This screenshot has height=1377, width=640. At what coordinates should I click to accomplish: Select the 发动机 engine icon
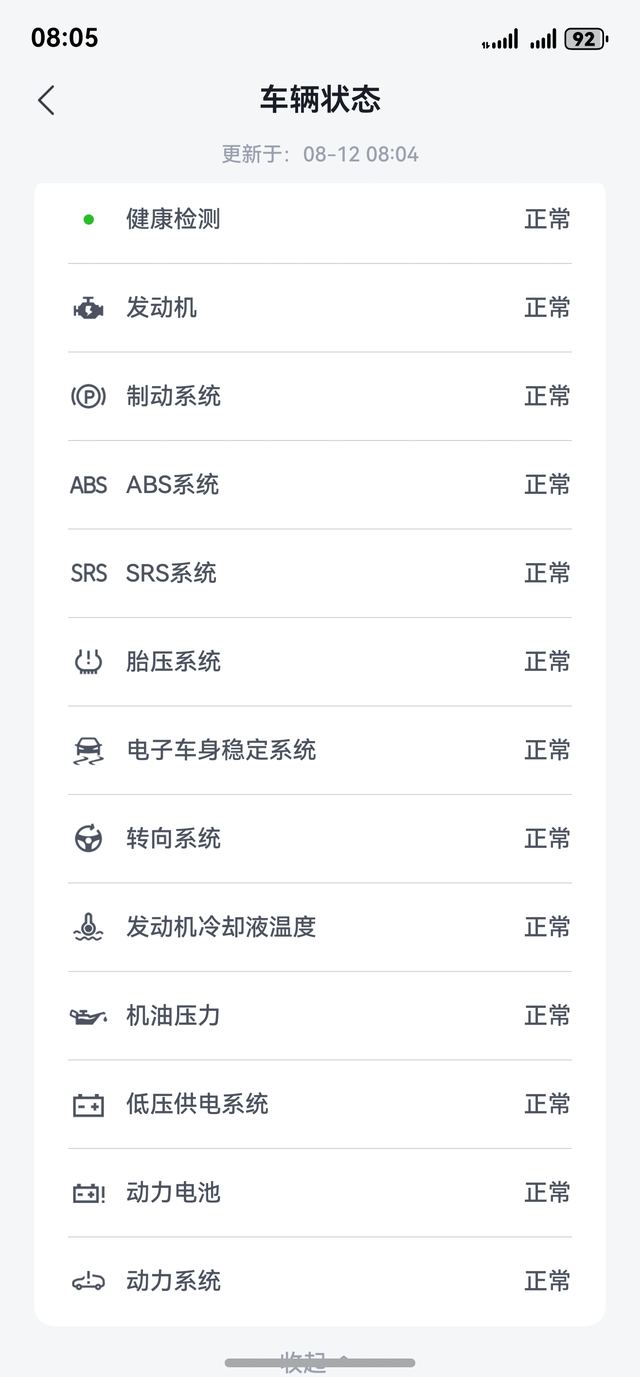pos(89,307)
